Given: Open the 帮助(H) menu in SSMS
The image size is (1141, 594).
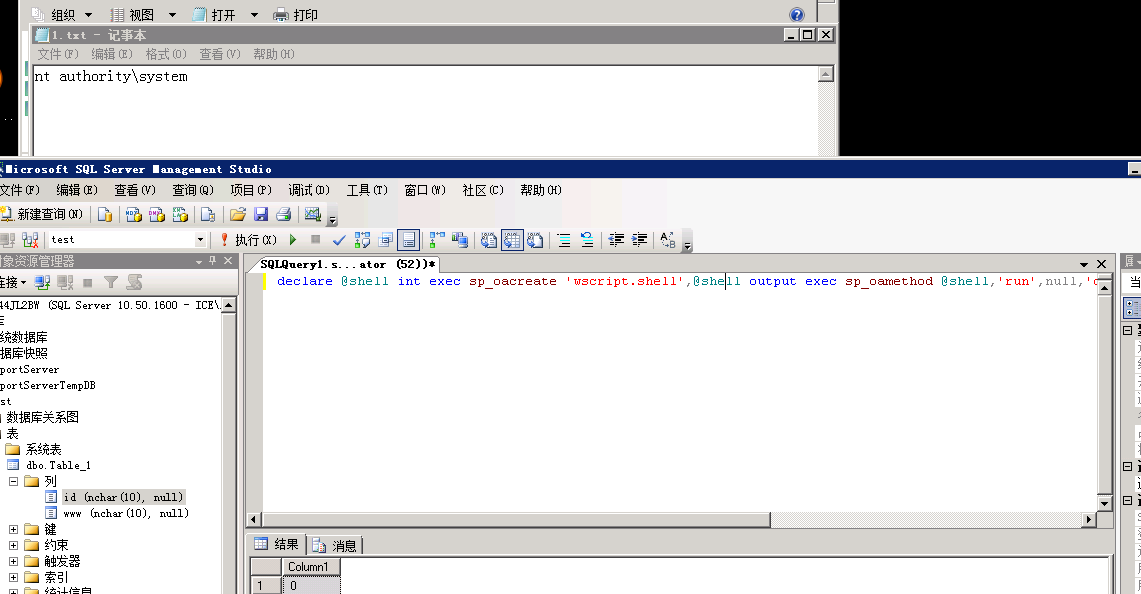Looking at the screenshot, I should tap(541, 190).
